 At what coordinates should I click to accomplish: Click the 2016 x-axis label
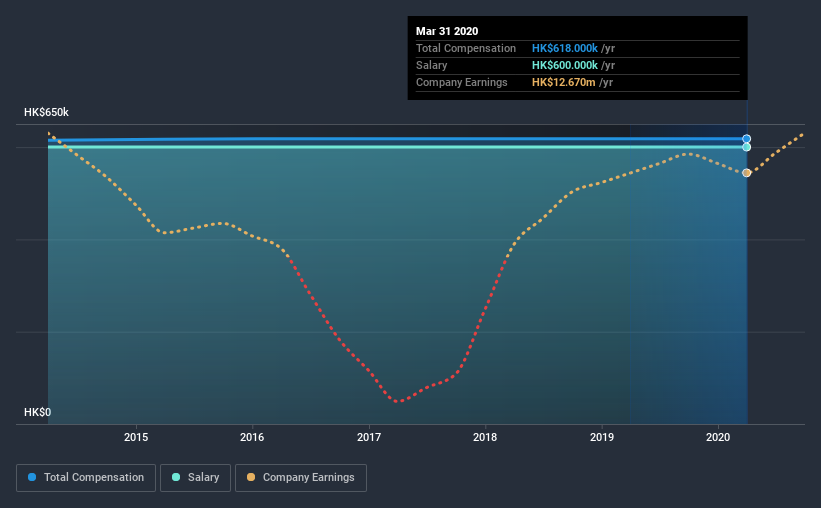pyautogui.click(x=252, y=437)
